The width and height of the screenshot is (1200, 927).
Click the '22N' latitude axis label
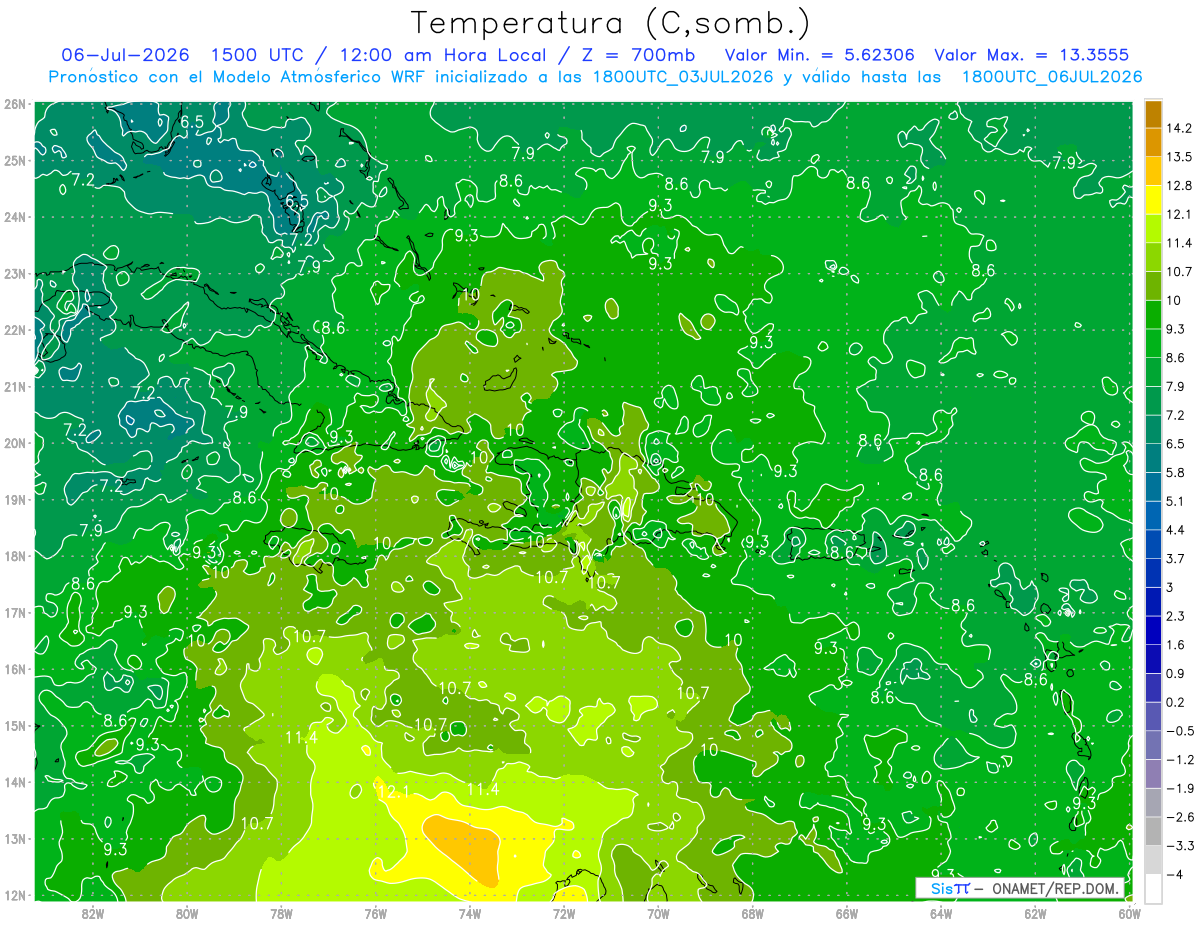pyautogui.click(x=14, y=330)
